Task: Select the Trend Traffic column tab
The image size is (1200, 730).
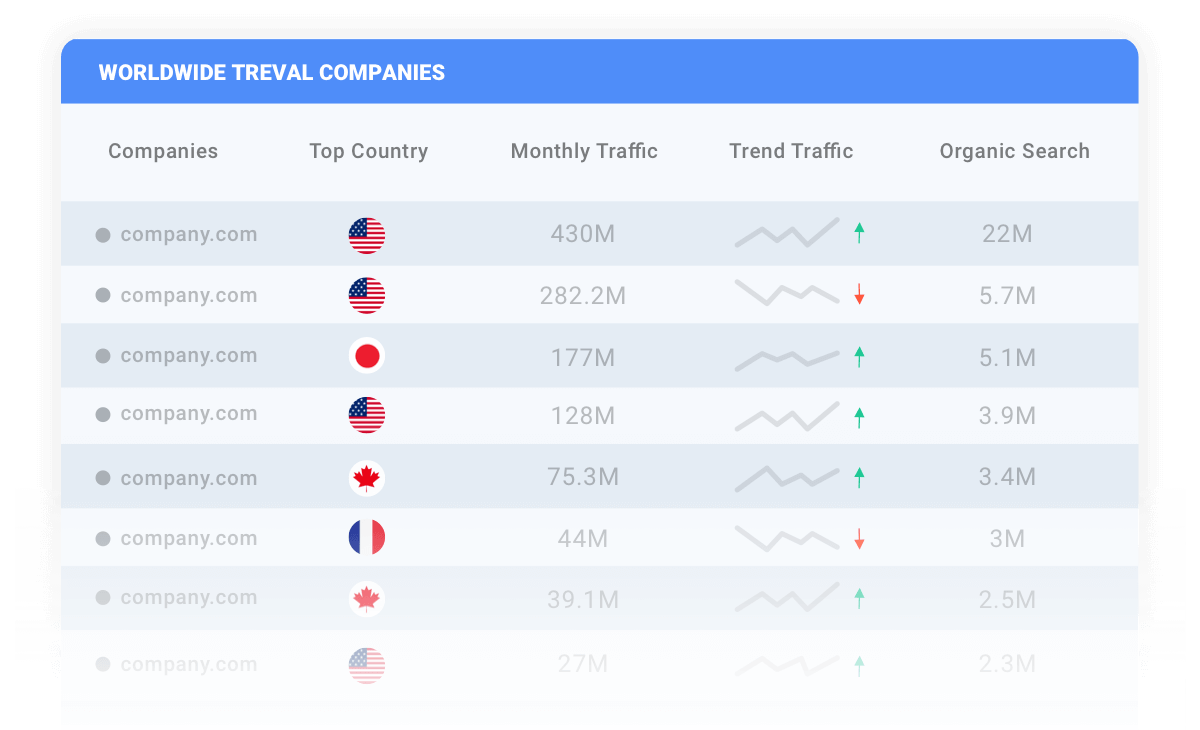Action: point(791,151)
